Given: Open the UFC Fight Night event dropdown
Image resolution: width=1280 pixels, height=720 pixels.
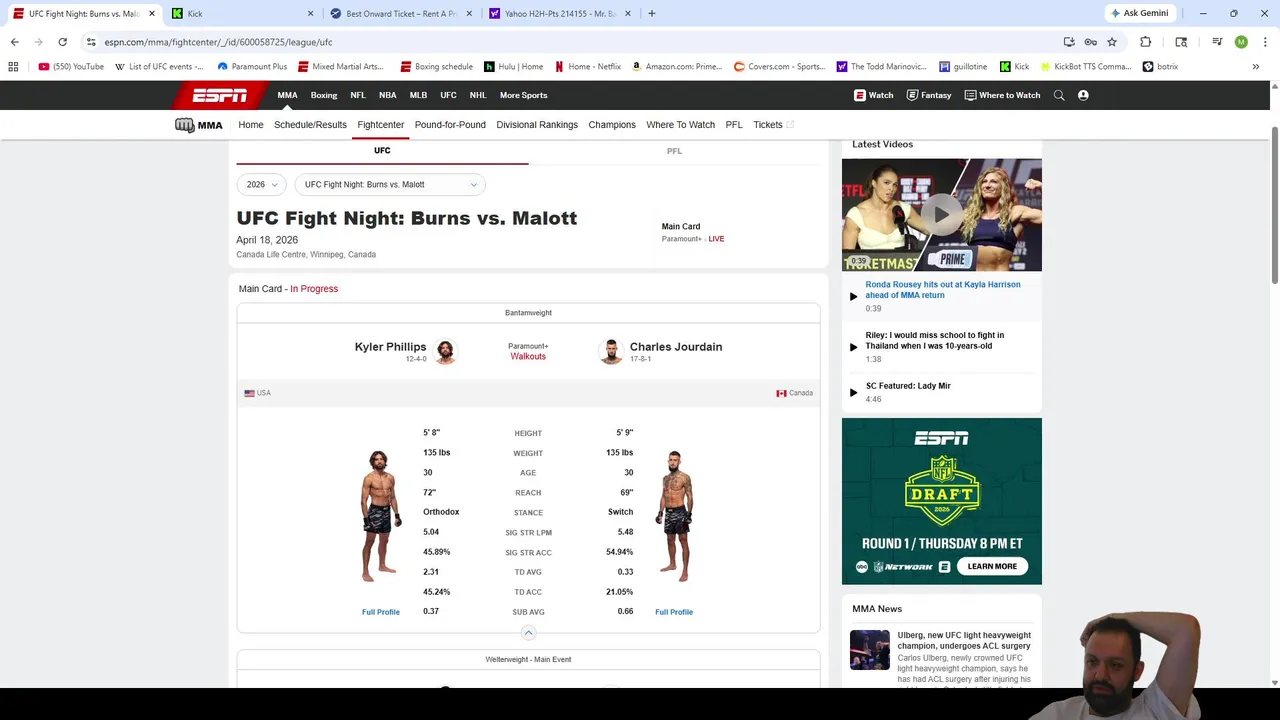Looking at the screenshot, I should (390, 184).
